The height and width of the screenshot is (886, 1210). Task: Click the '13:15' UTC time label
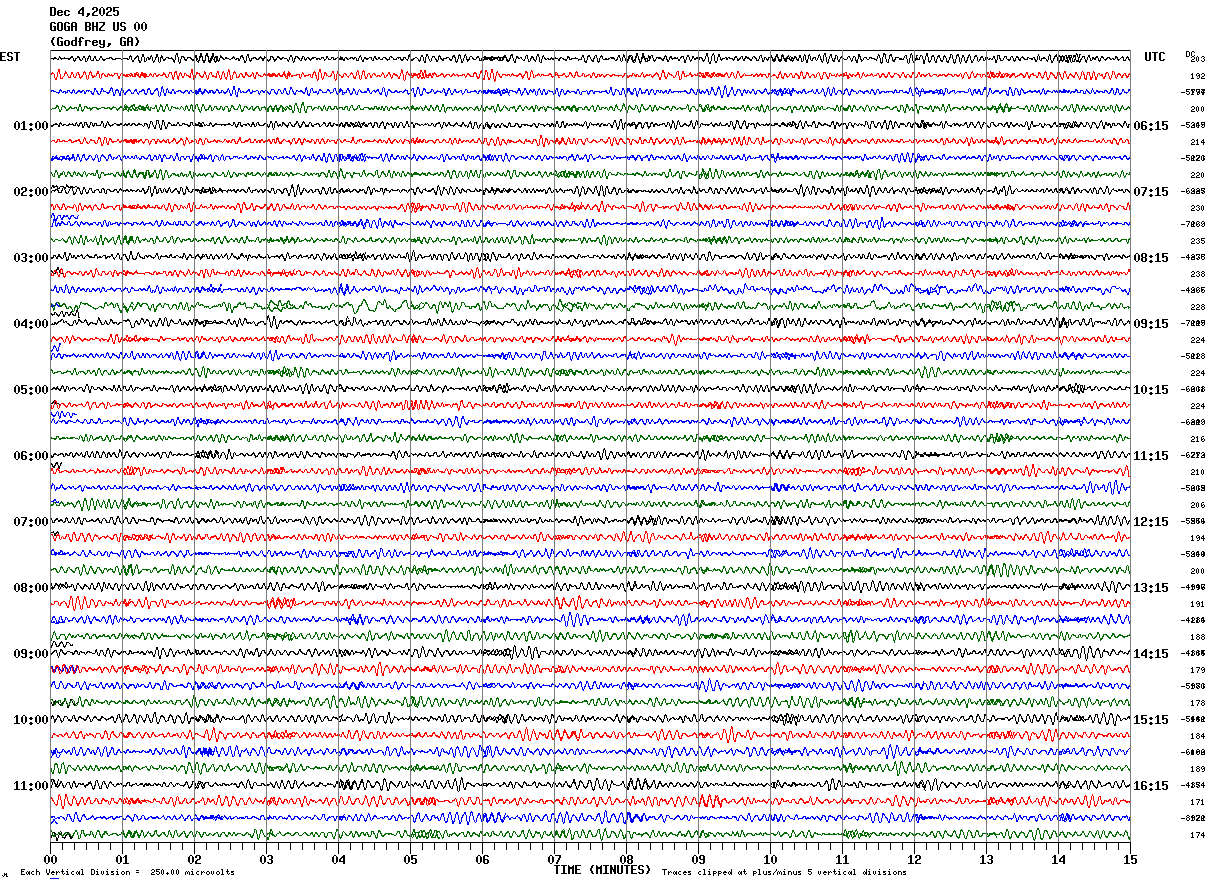click(x=1151, y=588)
